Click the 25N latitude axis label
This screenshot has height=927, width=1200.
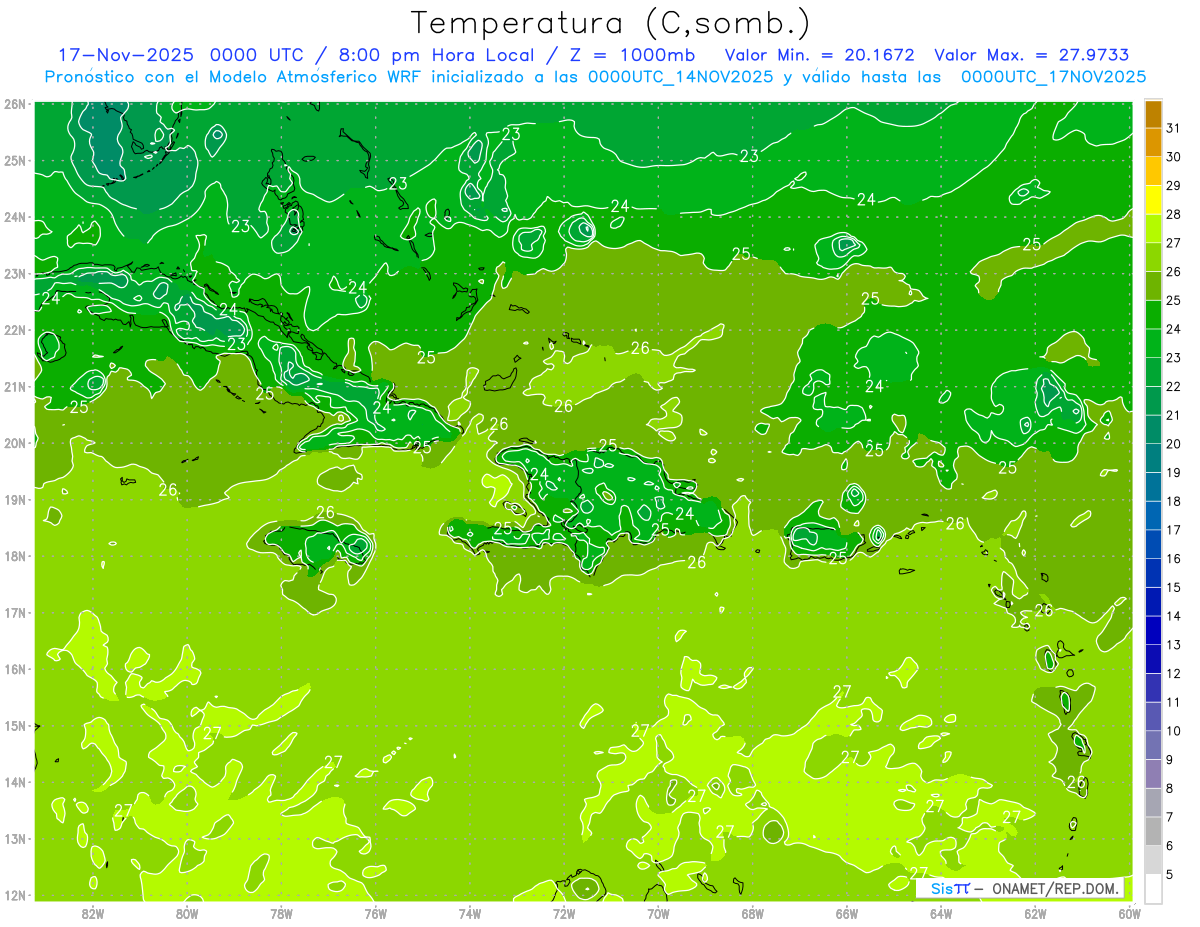[15, 160]
